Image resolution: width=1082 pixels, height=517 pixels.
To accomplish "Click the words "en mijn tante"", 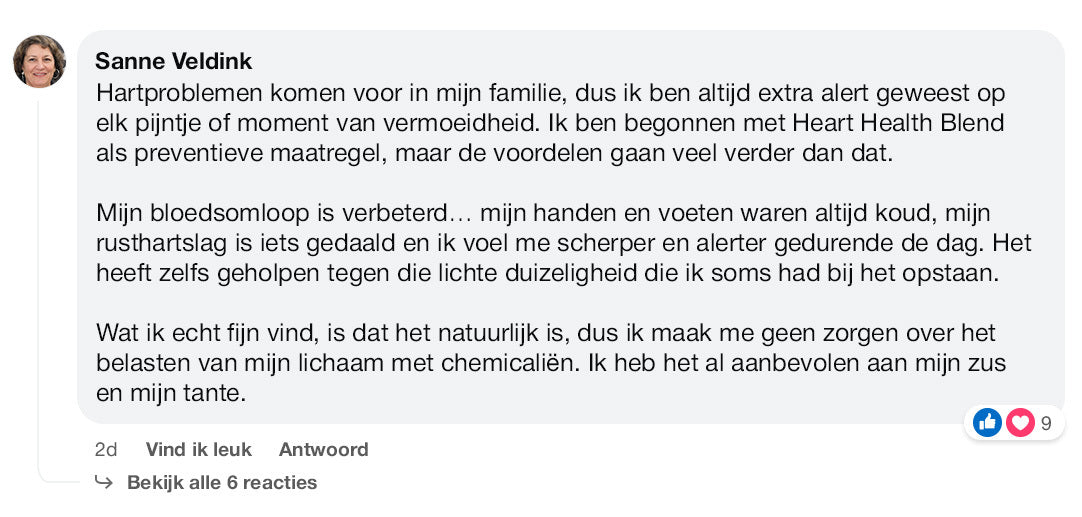I will 170,393.
